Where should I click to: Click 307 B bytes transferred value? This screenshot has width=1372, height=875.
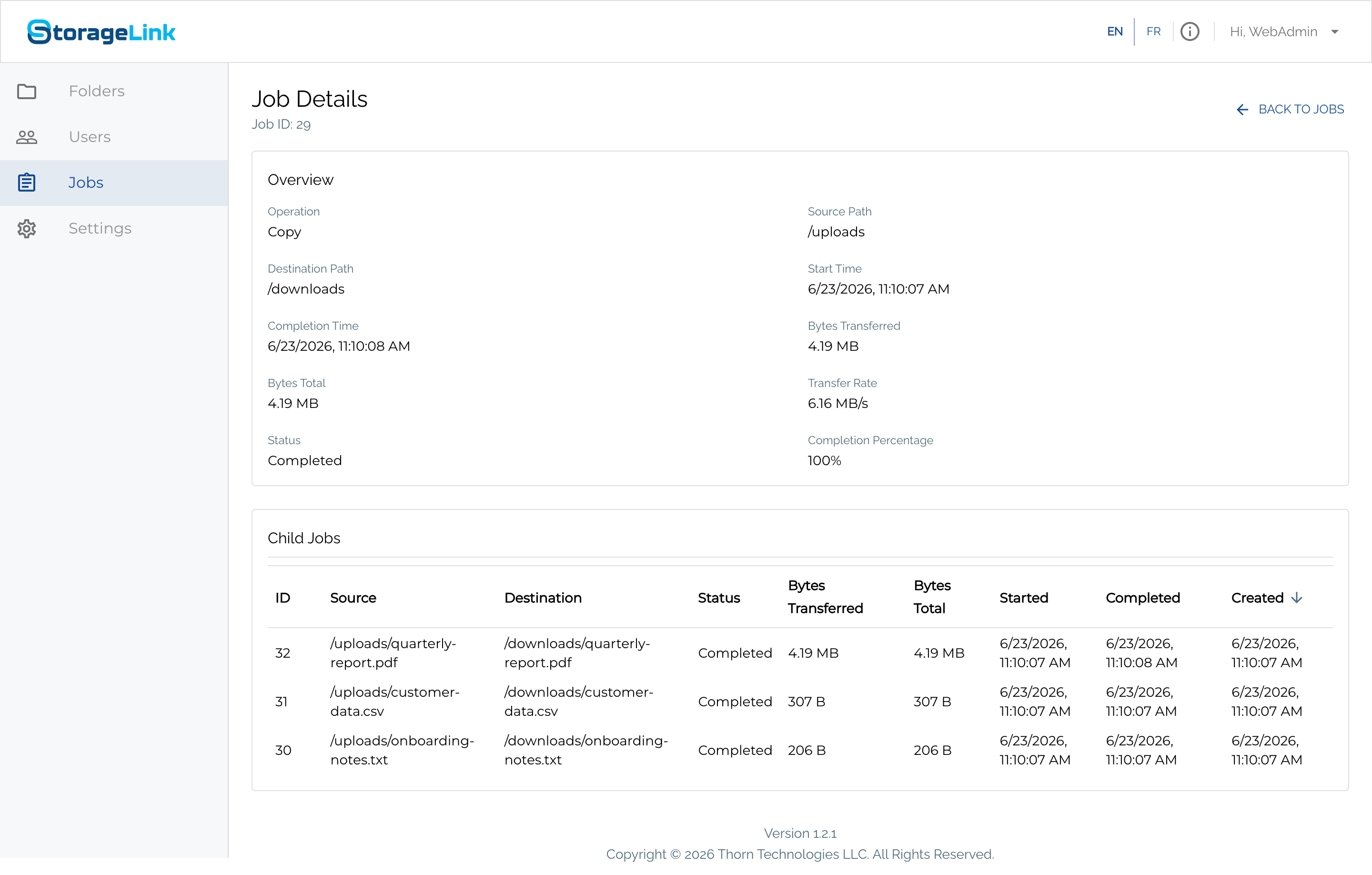click(806, 701)
